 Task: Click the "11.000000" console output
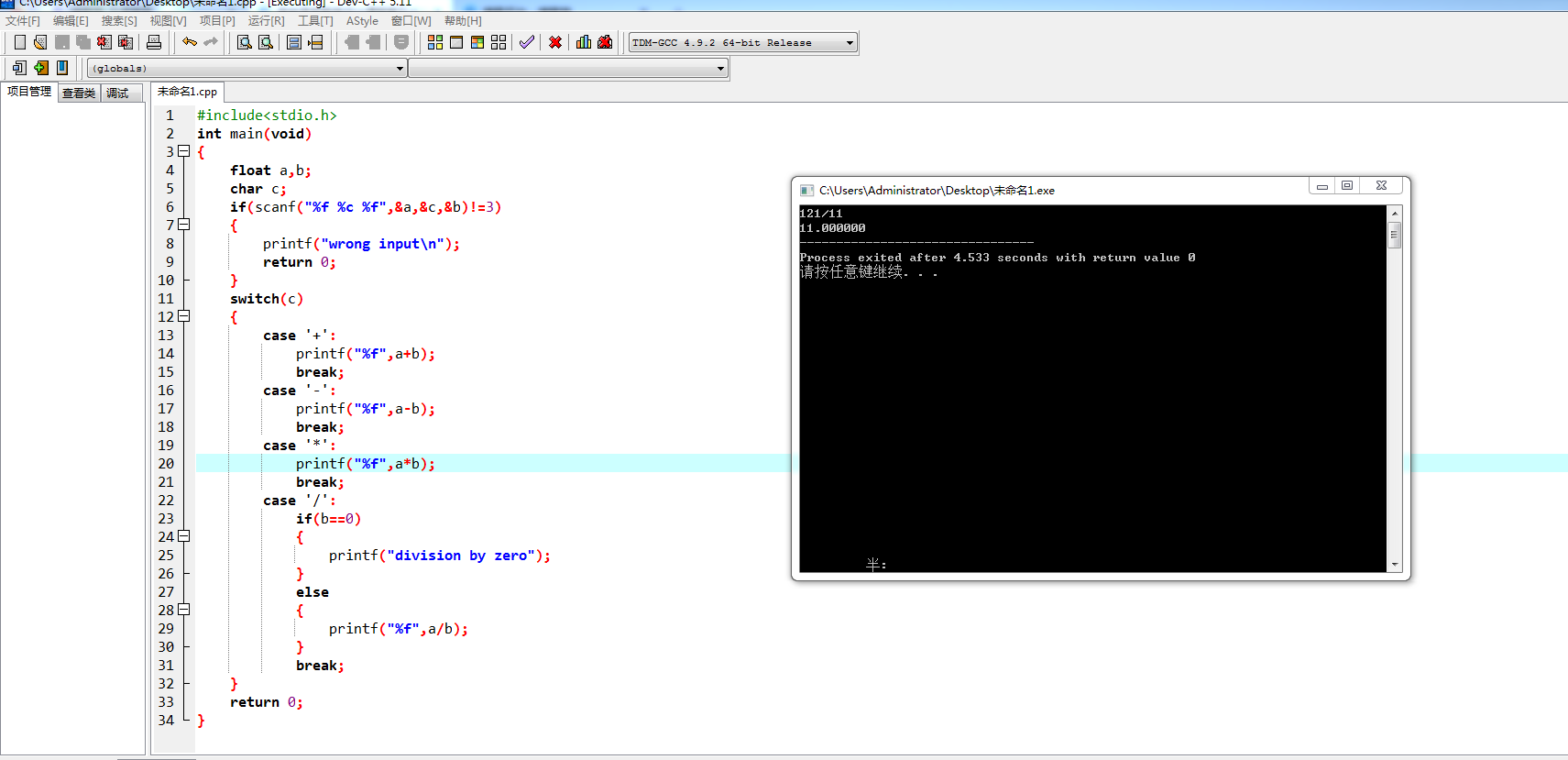(832, 228)
